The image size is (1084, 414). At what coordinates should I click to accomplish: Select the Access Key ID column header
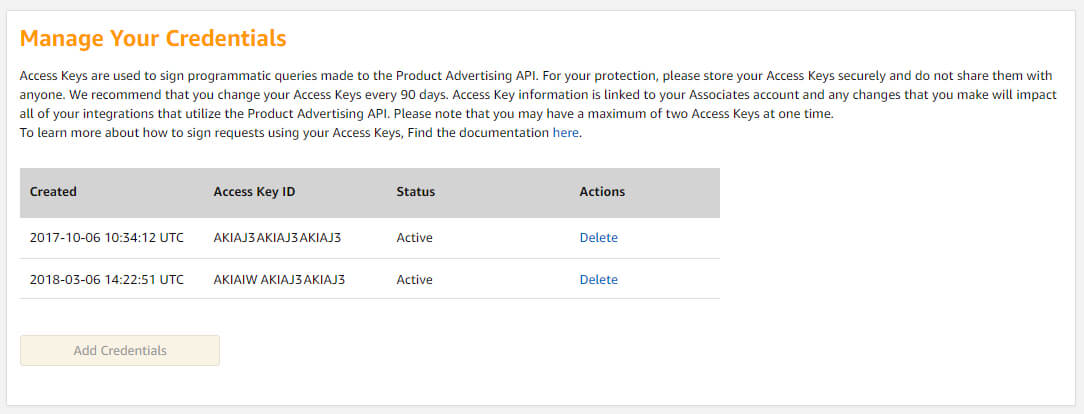(x=254, y=191)
